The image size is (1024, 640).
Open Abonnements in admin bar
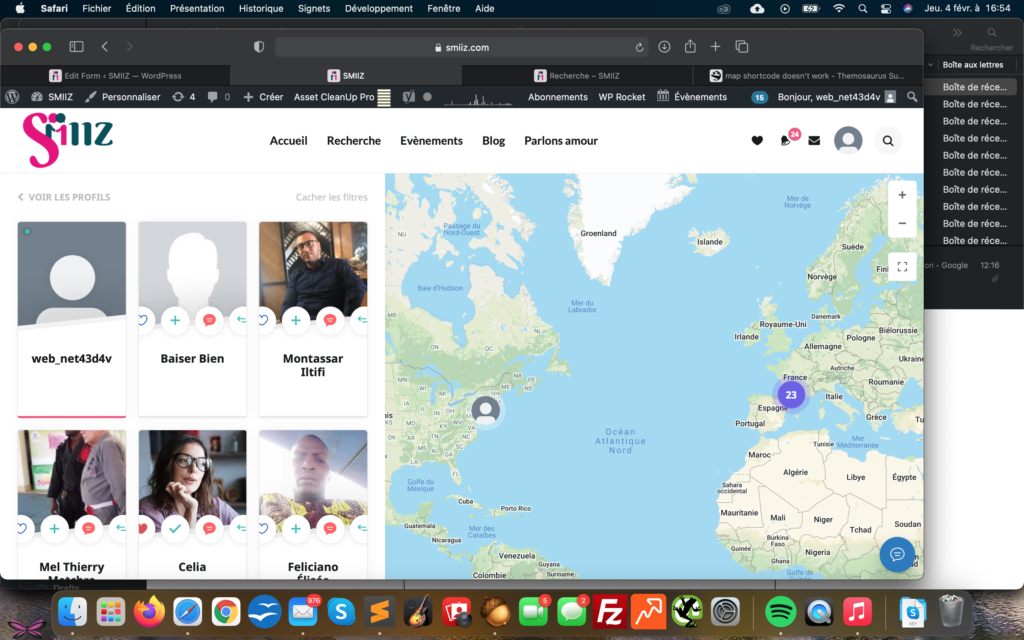558,97
